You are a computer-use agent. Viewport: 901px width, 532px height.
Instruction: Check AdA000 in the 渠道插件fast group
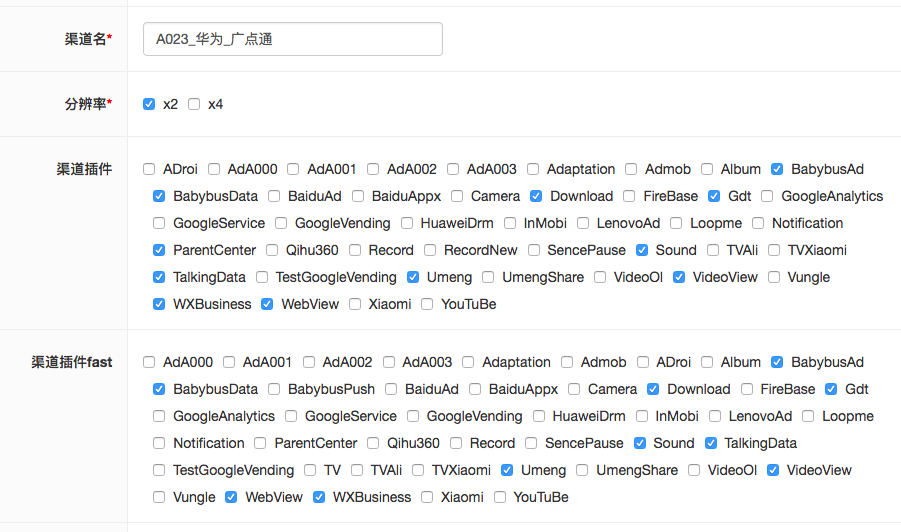149,362
